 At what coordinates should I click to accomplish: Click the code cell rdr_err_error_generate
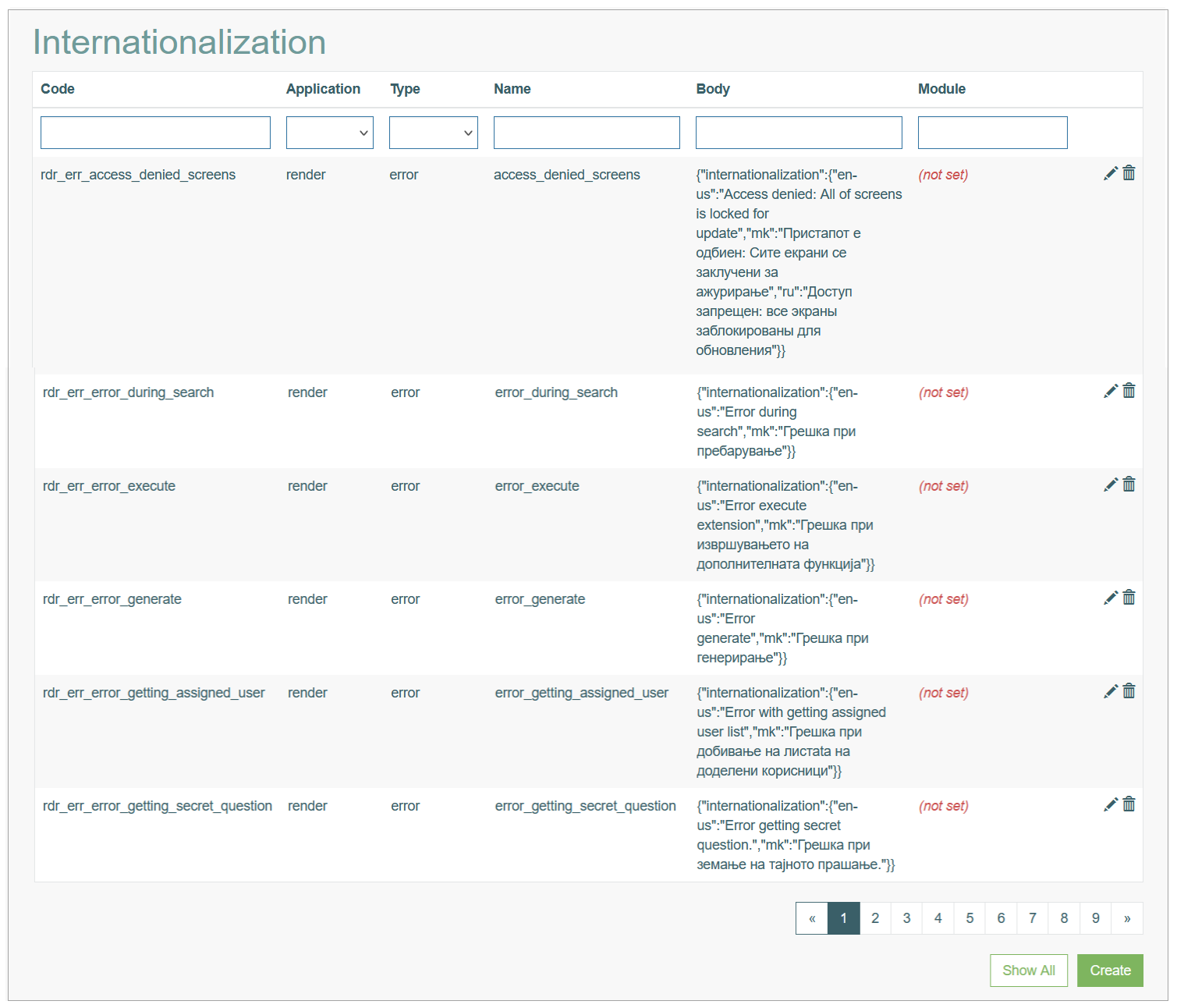[x=112, y=599]
